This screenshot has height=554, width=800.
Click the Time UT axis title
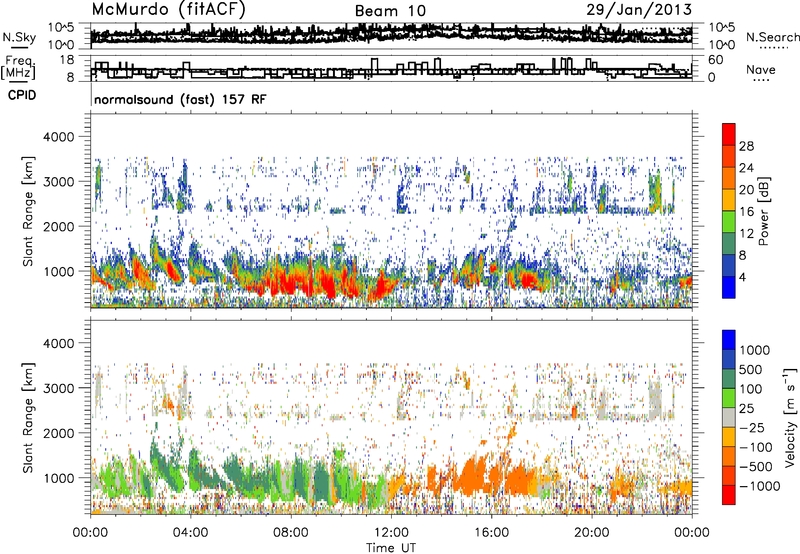[391, 548]
